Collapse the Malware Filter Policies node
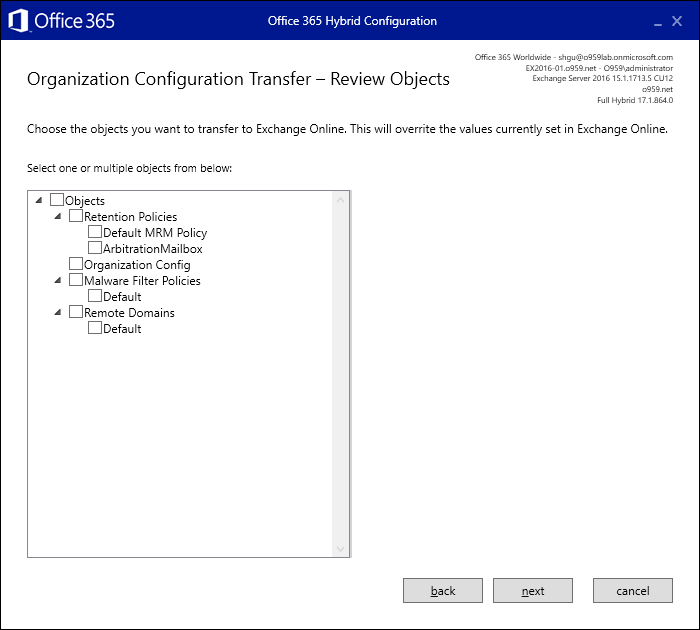 click(x=58, y=280)
